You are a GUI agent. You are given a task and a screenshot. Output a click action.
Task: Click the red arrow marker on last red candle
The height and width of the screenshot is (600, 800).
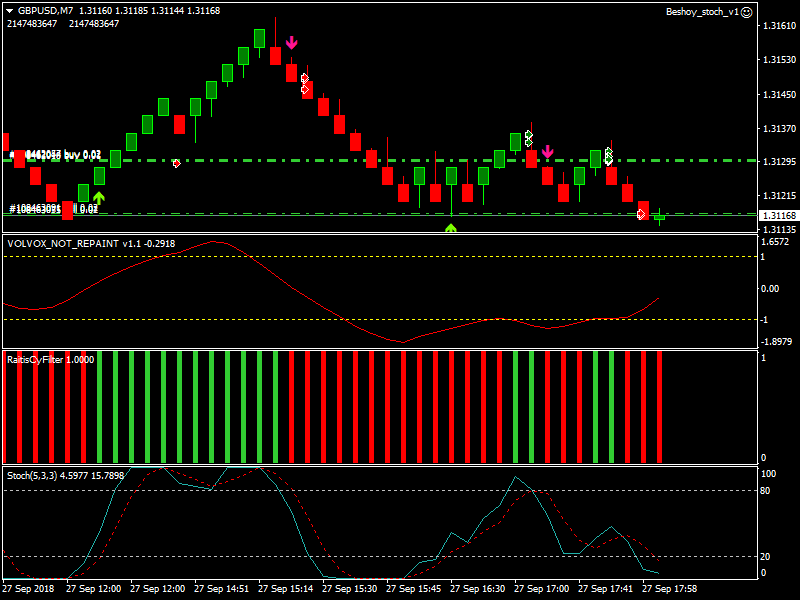click(641, 214)
